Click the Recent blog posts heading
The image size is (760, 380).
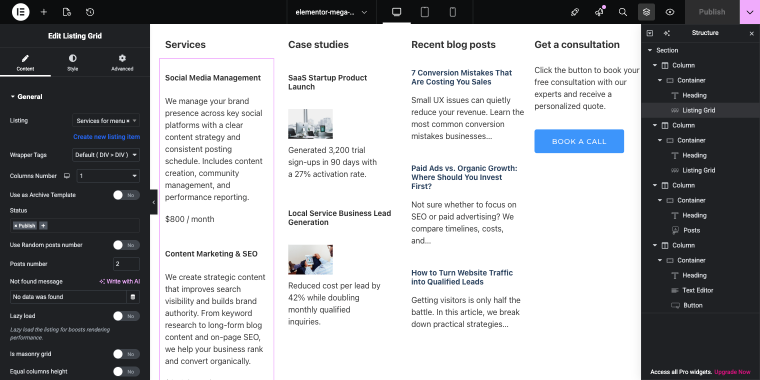(454, 45)
